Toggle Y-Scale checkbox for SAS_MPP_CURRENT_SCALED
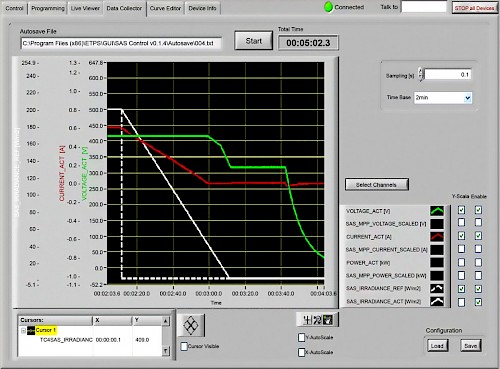The image size is (500, 369). click(461, 249)
